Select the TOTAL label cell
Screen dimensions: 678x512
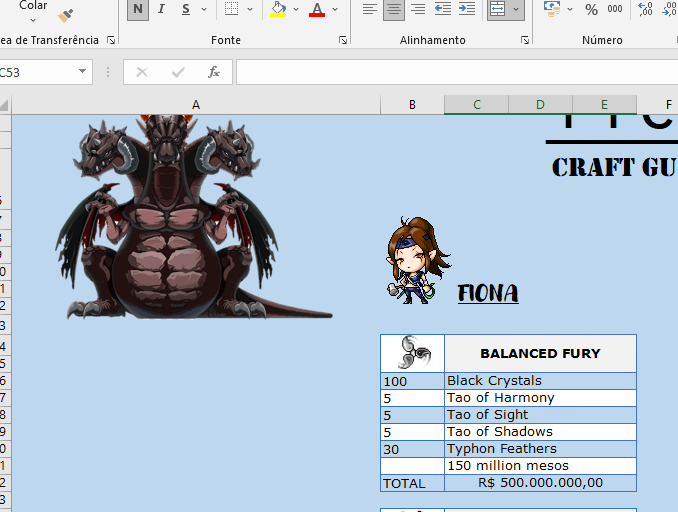coord(412,483)
